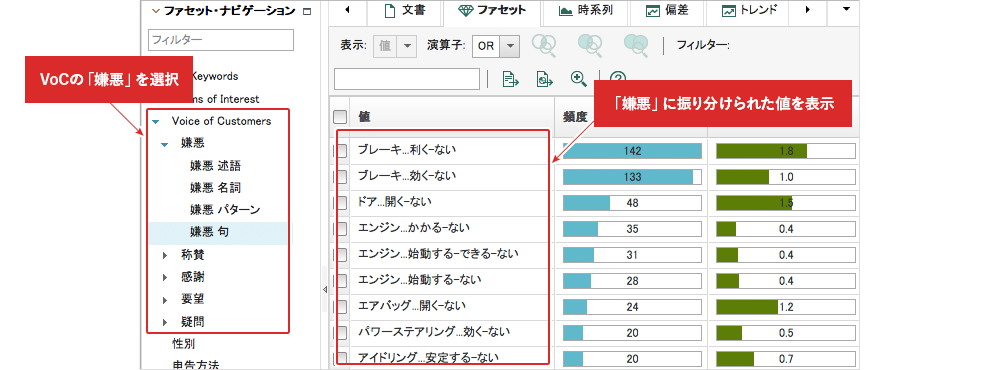
Task: Check the エンジン...始動する-できる-ない row checkbox
Action: click(x=342, y=255)
